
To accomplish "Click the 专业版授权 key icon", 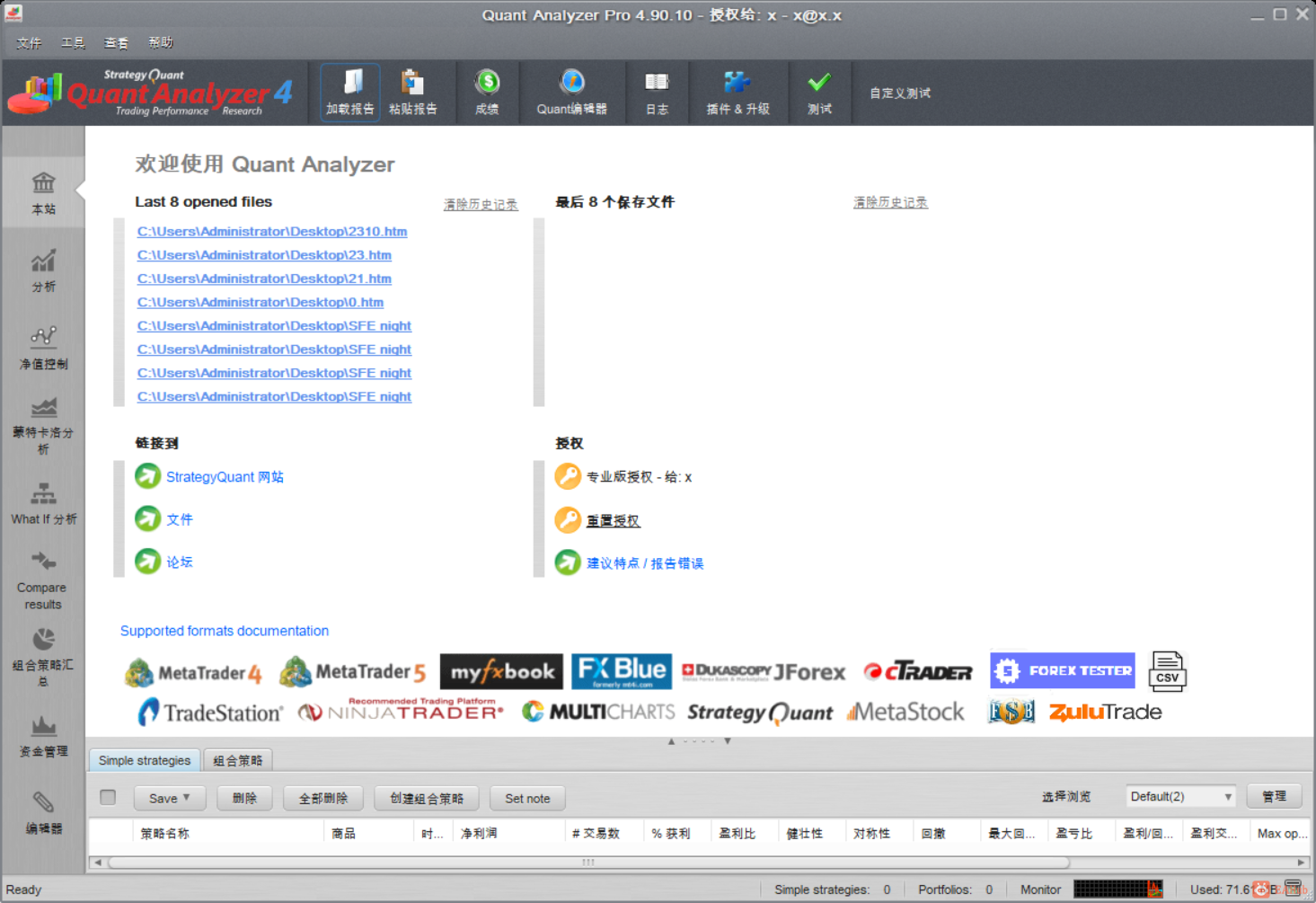I will 568,476.
